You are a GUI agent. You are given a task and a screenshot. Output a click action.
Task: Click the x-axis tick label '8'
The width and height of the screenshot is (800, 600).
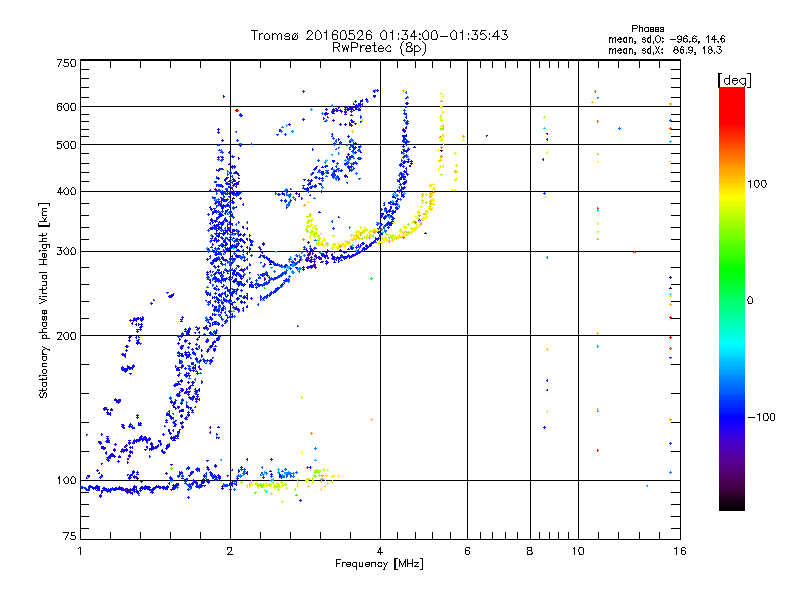pyautogui.click(x=530, y=551)
